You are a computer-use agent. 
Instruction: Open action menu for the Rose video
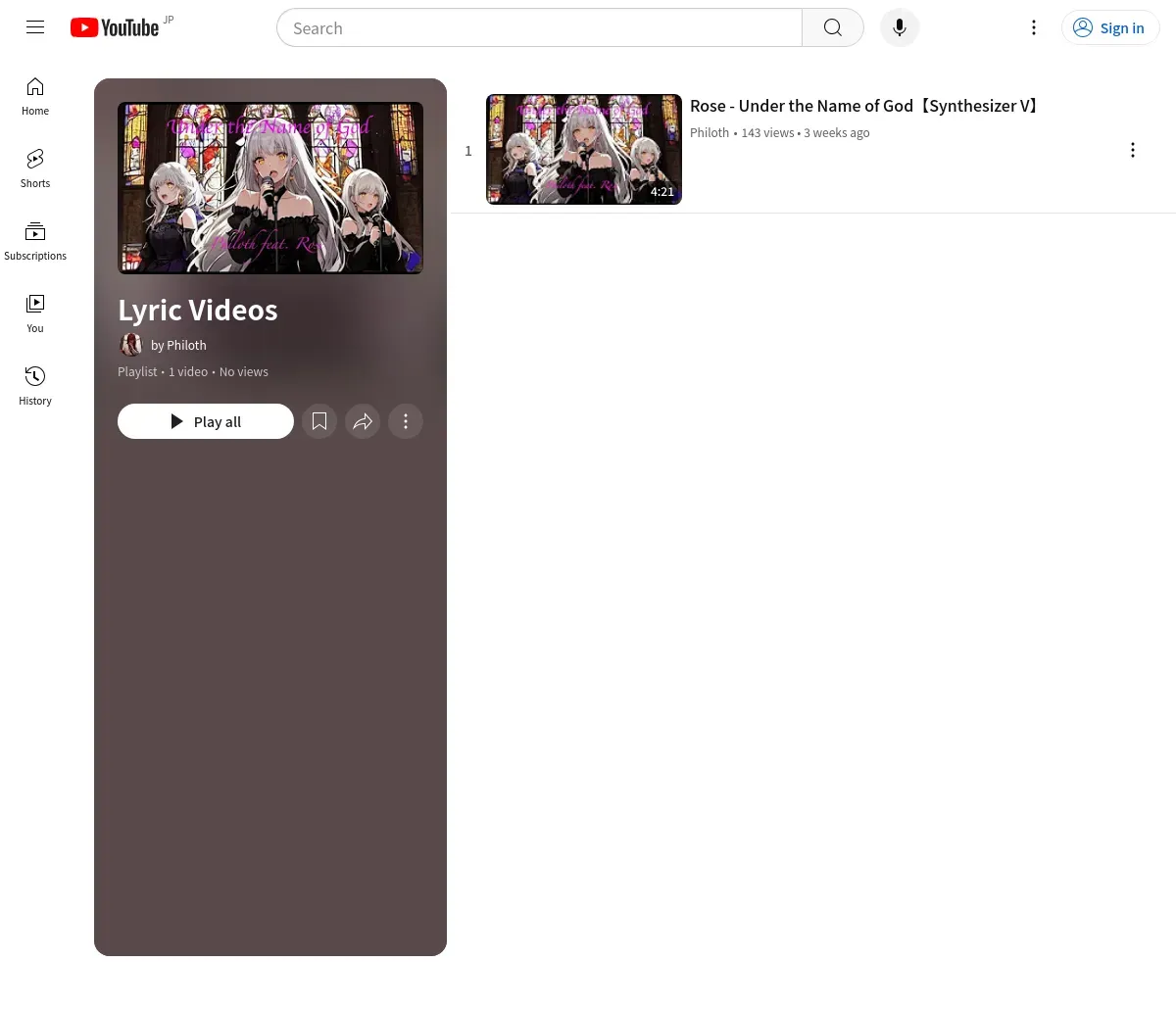1133,150
